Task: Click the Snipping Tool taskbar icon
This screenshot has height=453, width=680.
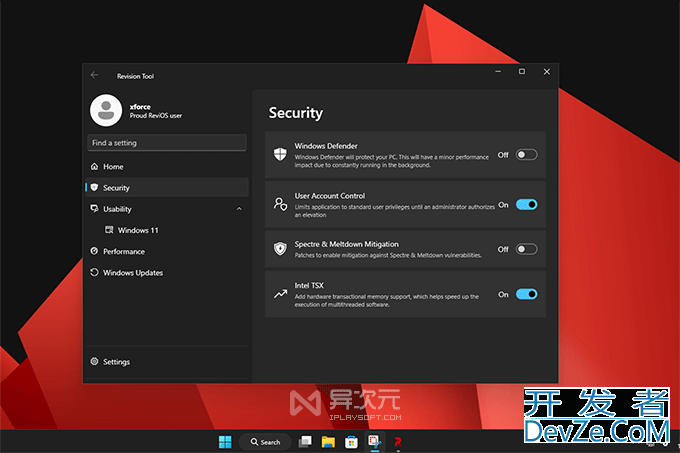Action: pyautogui.click(x=374, y=442)
